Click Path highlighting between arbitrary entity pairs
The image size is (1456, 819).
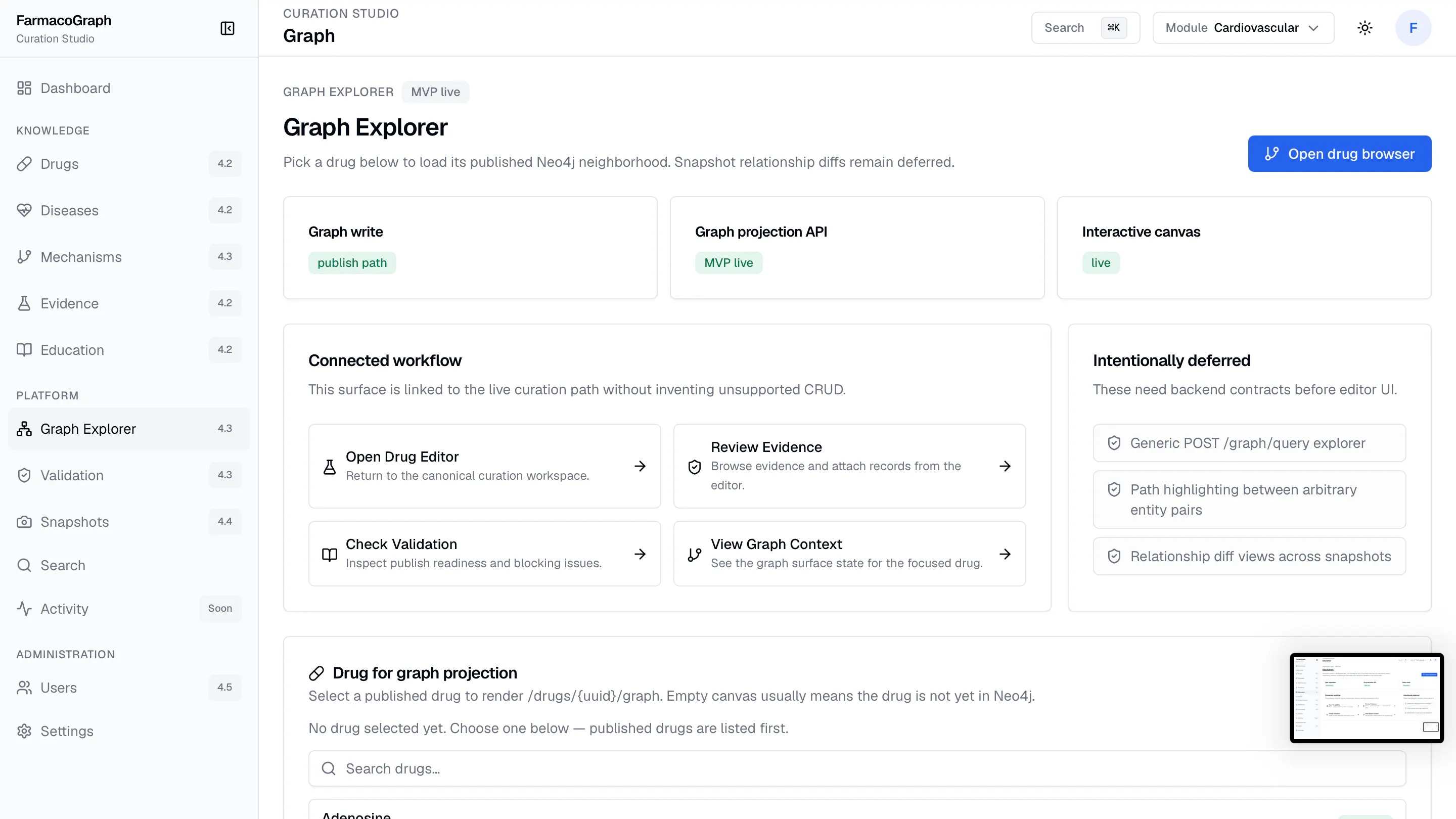coord(1249,499)
